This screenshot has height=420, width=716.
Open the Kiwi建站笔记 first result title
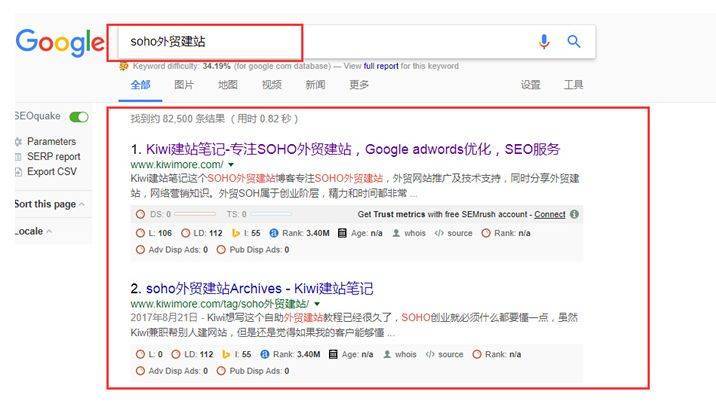coord(353,149)
